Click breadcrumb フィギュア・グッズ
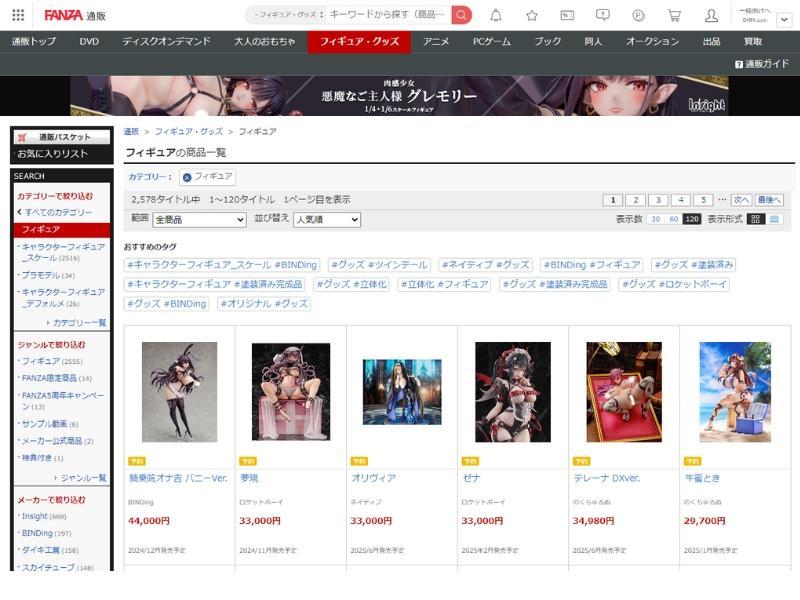800x600 pixels. pyautogui.click(x=189, y=132)
